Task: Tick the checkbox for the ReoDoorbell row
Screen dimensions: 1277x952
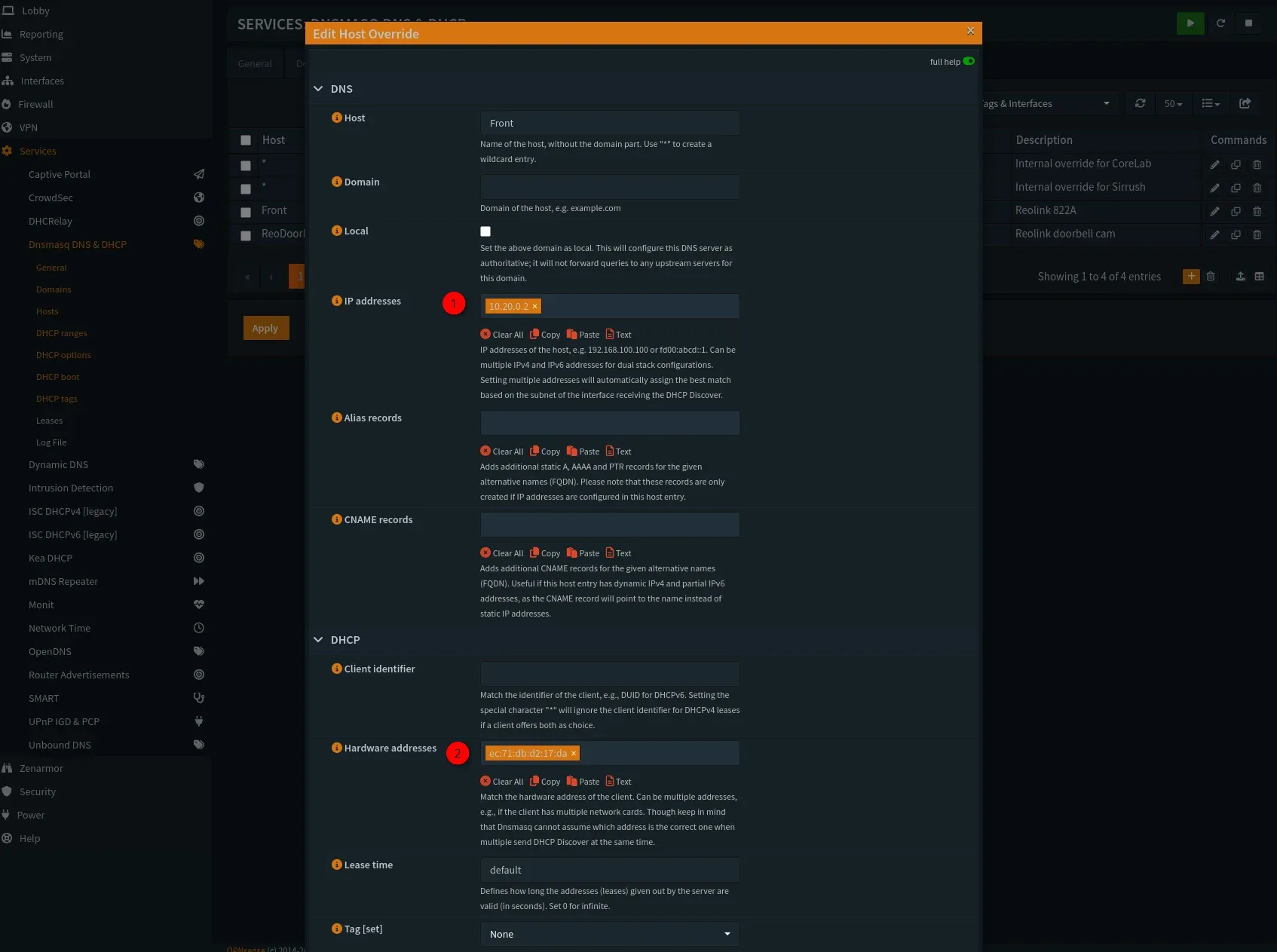Action: (246, 236)
